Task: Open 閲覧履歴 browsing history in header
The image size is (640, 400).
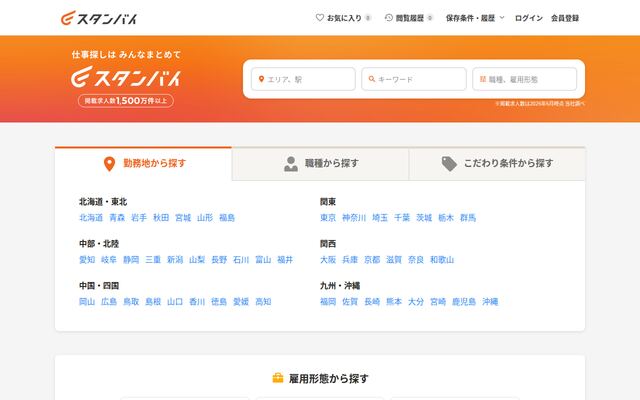Action: (x=409, y=18)
